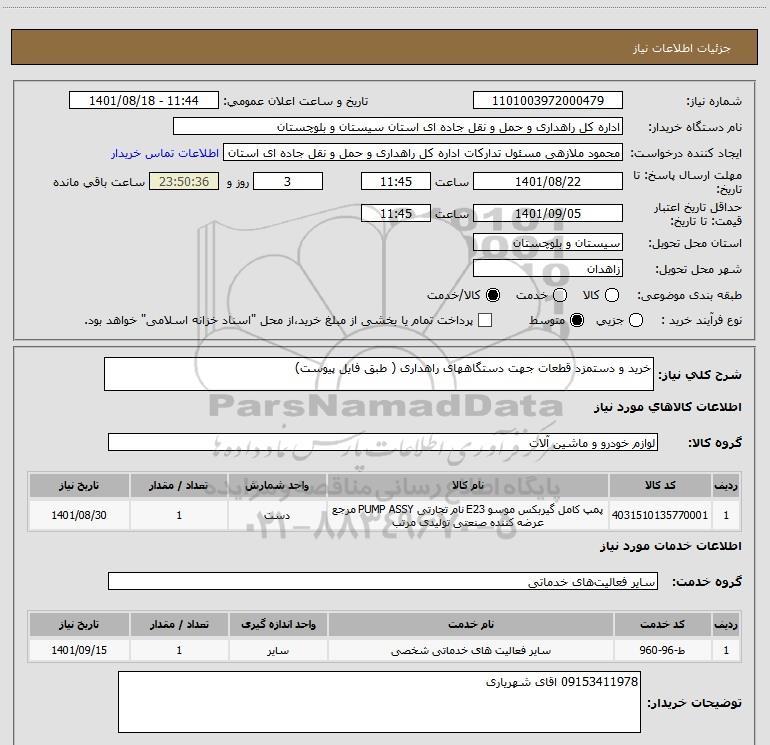770x745 pixels.
Task: Click the response deadline date 1401/08/22
Action: pyautogui.click(x=548, y=181)
